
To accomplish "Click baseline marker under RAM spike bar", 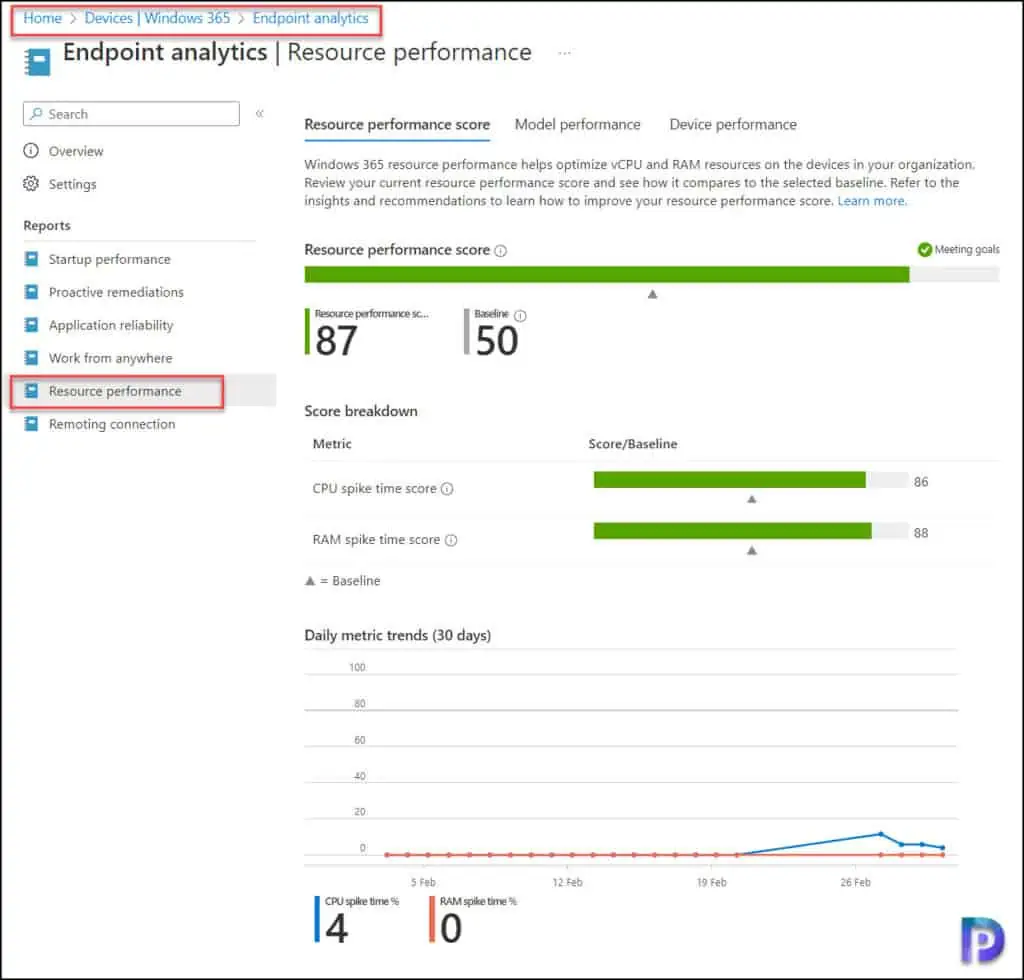I will pos(752,551).
